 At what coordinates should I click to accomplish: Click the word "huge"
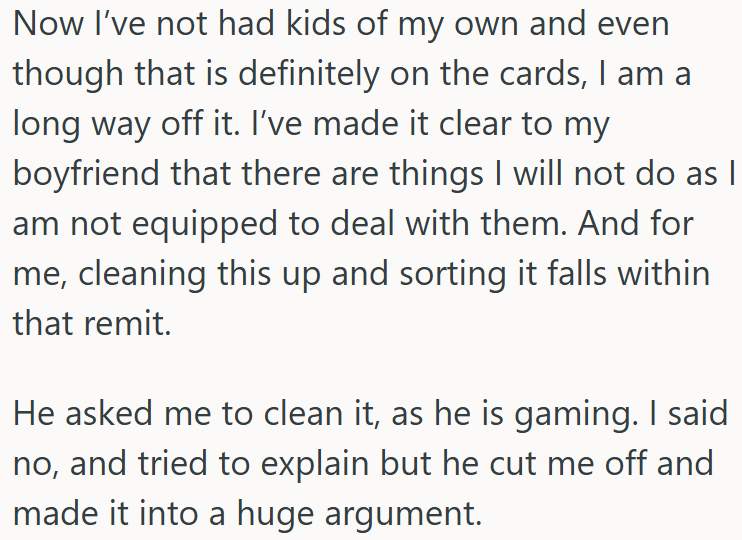[275, 513]
